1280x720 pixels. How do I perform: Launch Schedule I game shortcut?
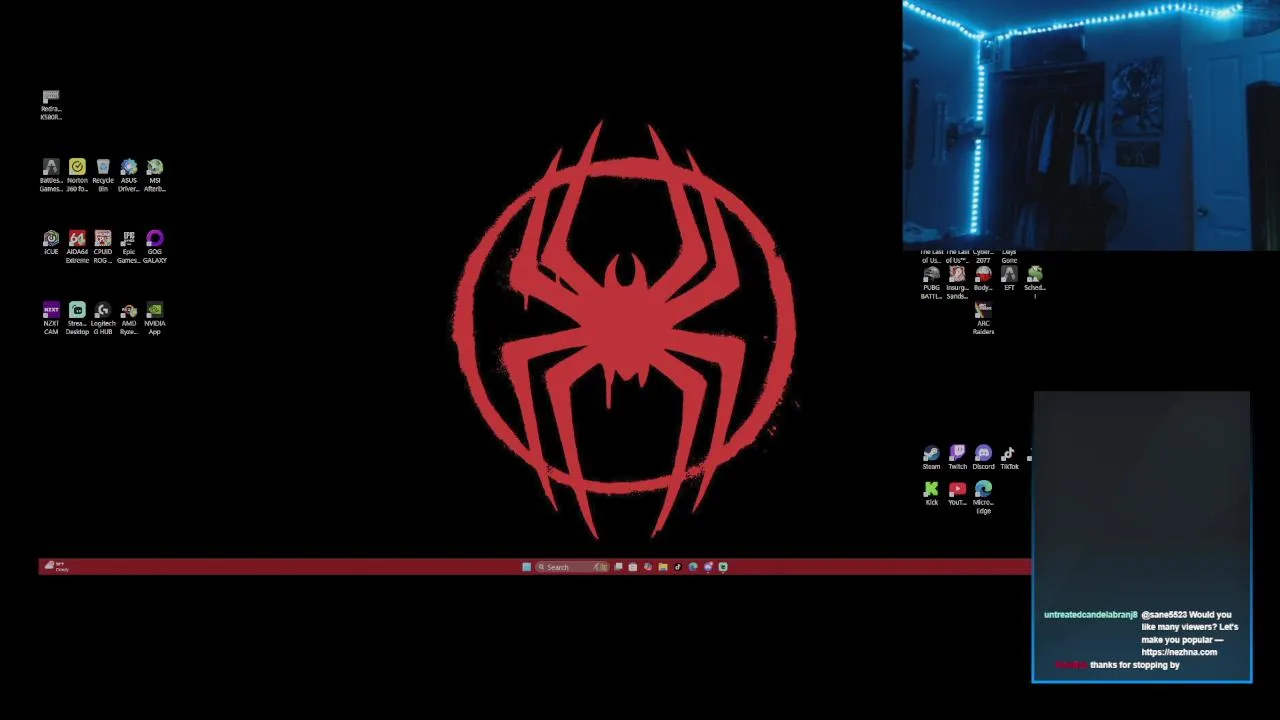tap(1035, 282)
